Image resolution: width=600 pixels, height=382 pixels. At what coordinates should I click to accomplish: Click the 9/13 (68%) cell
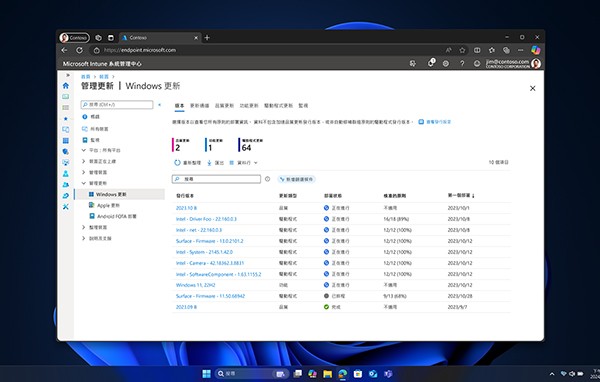point(395,296)
